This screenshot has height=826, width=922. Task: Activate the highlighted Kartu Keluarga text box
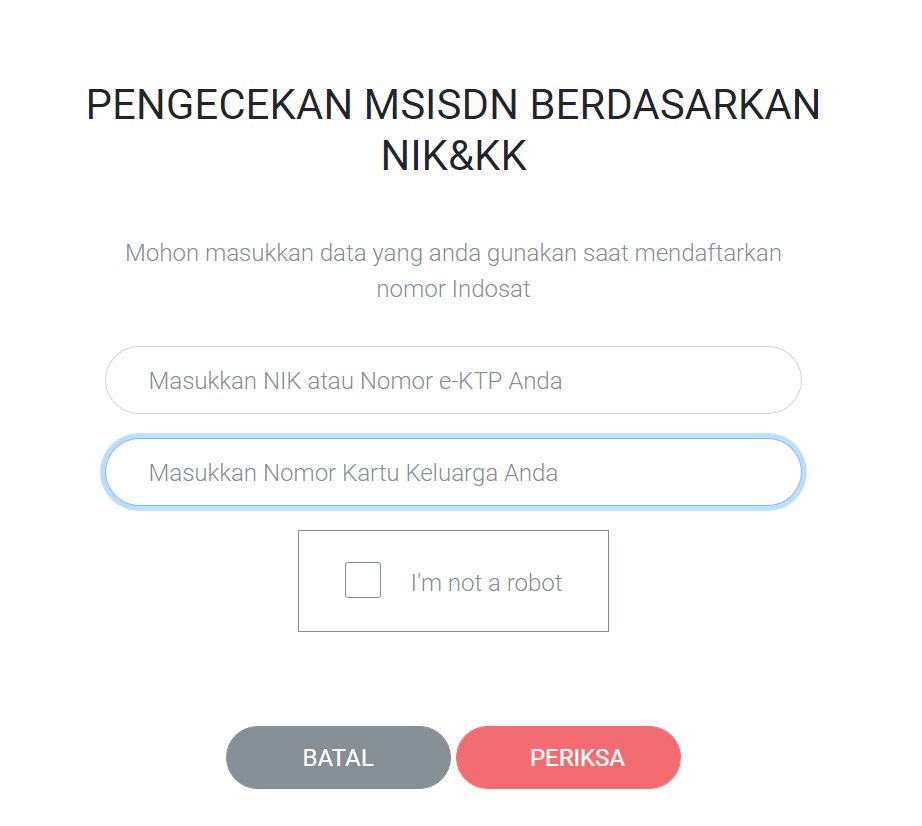coord(452,472)
